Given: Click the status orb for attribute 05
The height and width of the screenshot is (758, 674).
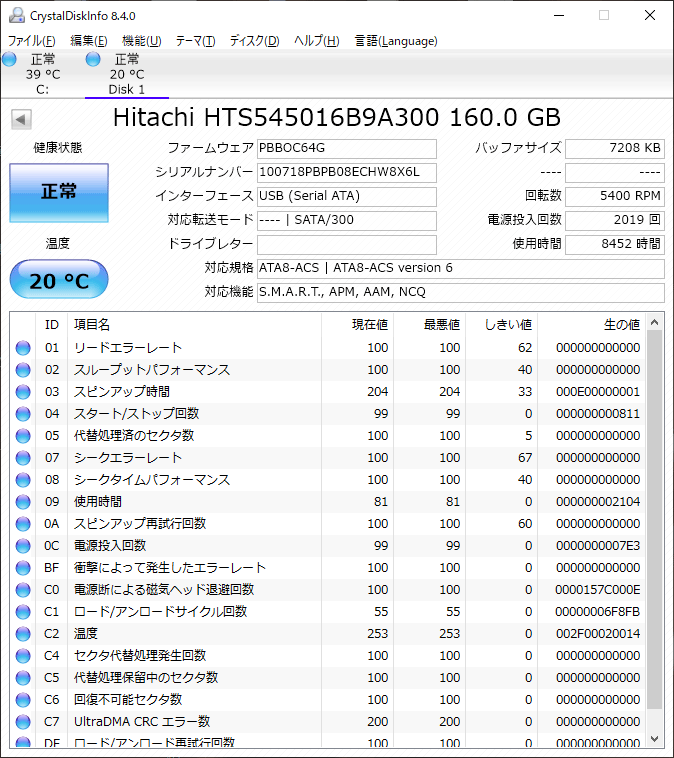Looking at the screenshot, I should (x=23, y=436).
